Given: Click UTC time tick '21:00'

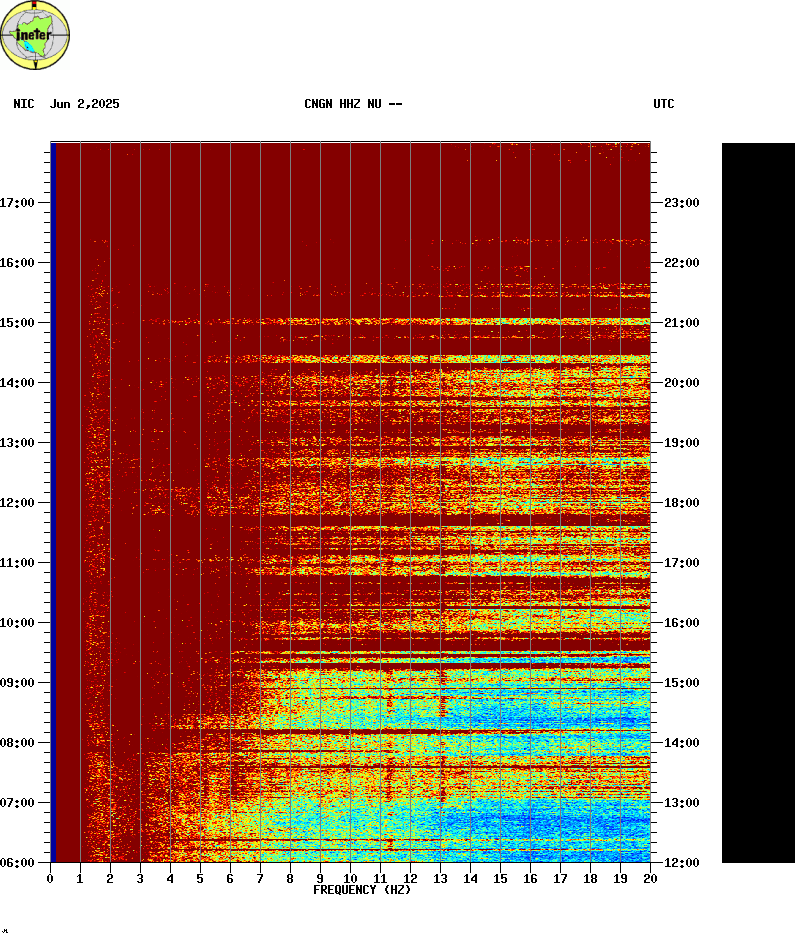Looking at the screenshot, I should (x=682, y=323).
